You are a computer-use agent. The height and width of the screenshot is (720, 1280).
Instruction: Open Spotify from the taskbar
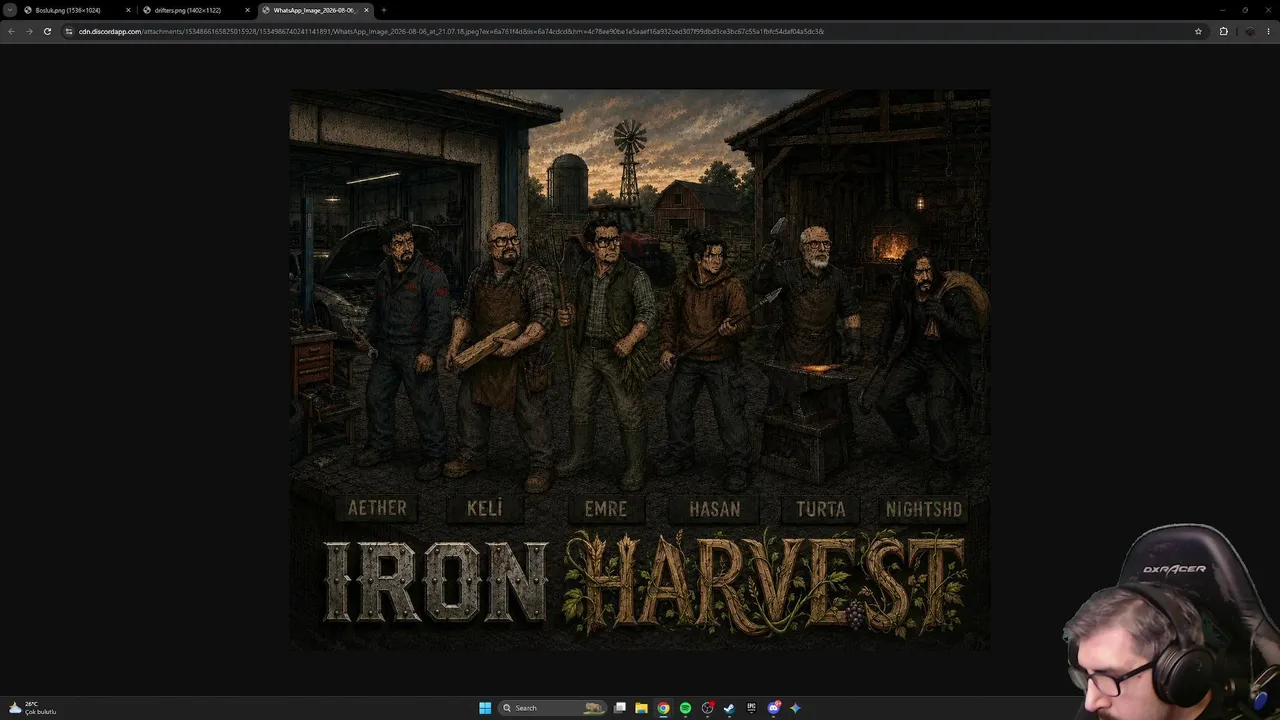click(685, 708)
